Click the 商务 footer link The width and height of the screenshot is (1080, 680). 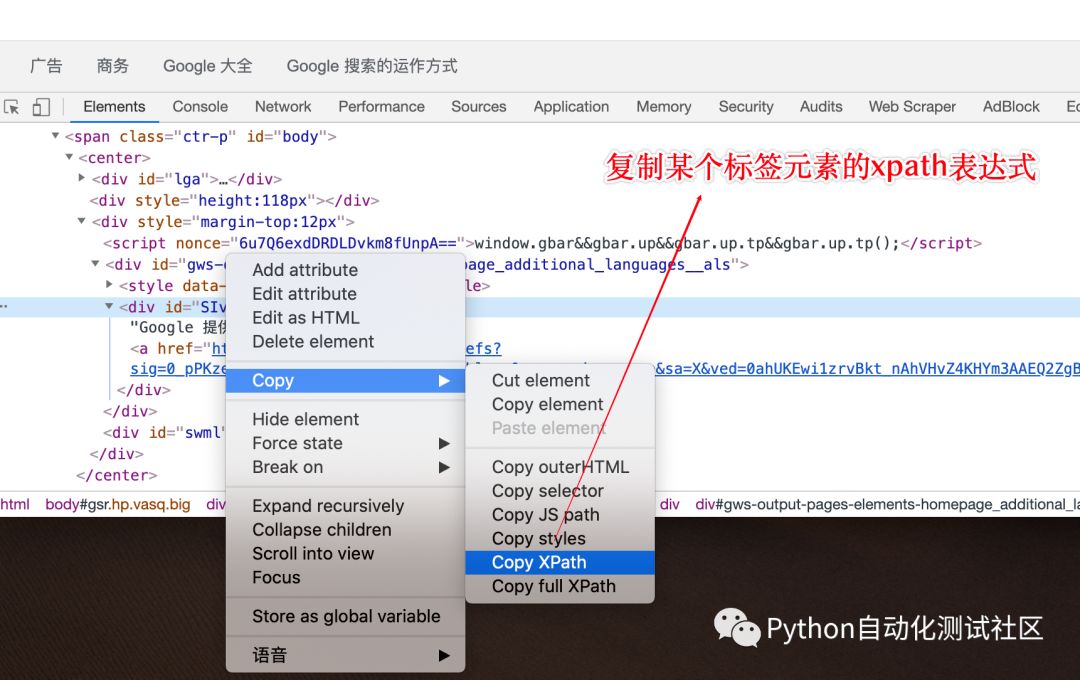coord(113,66)
